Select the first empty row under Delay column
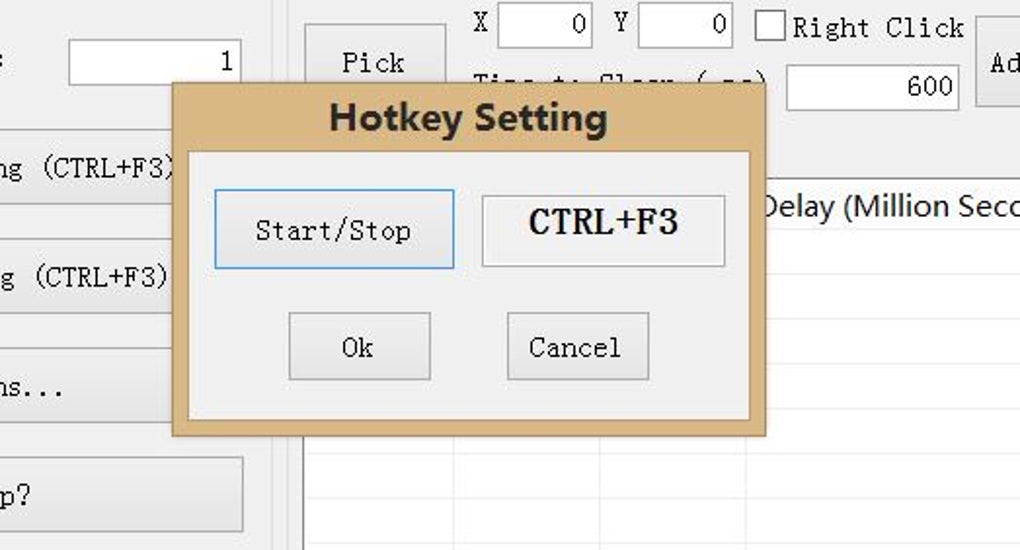Image resolution: width=1020 pixels, height=550 pixels. tap(890, 251)
